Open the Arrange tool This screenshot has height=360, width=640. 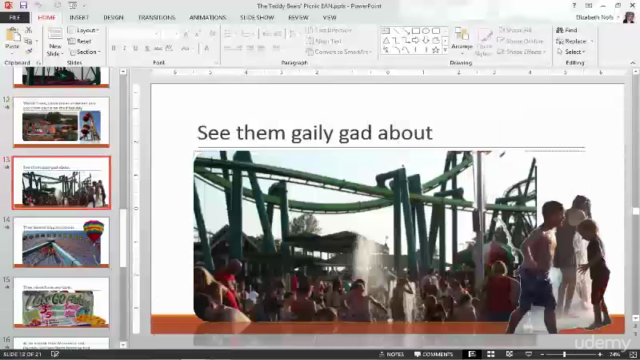coord(462,41)
